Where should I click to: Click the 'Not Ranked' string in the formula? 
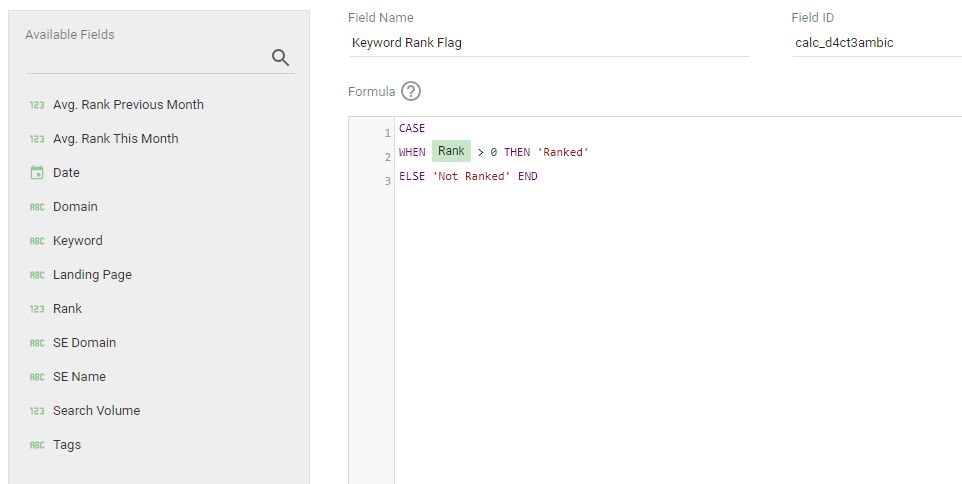tap(472, 176)
